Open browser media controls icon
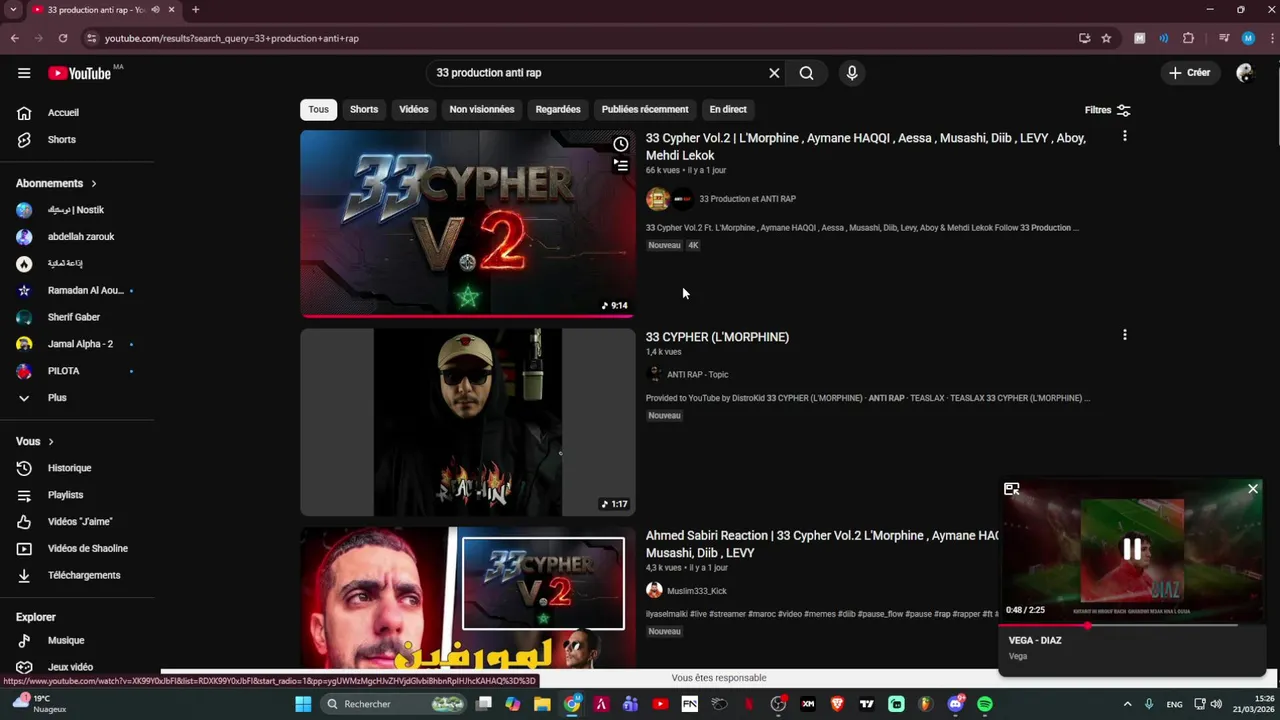 [1223, 38]
